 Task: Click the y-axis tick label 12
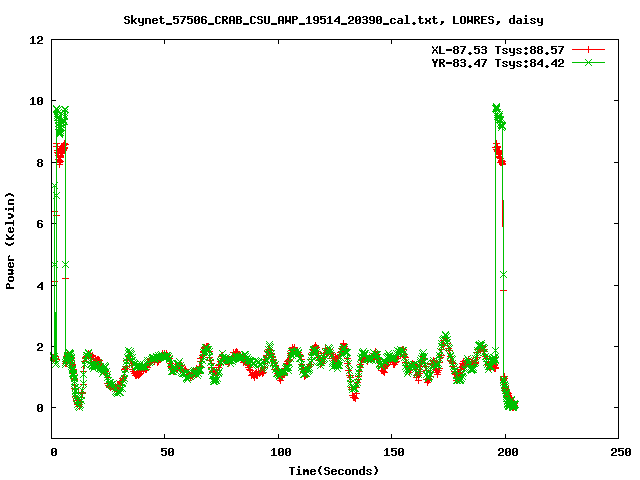click(x=36, y=40)
